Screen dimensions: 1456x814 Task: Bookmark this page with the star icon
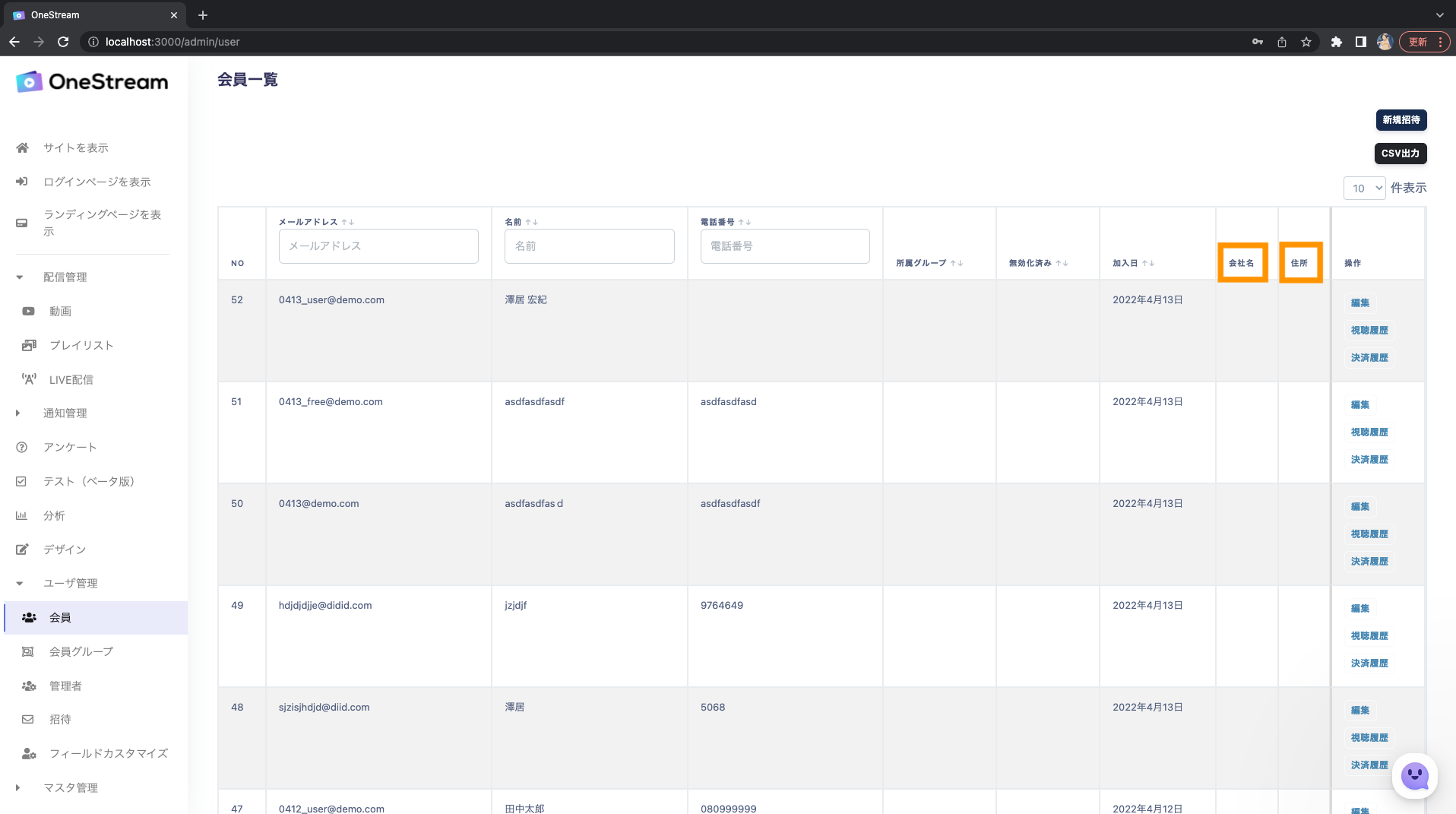[x=1306, y=42]
